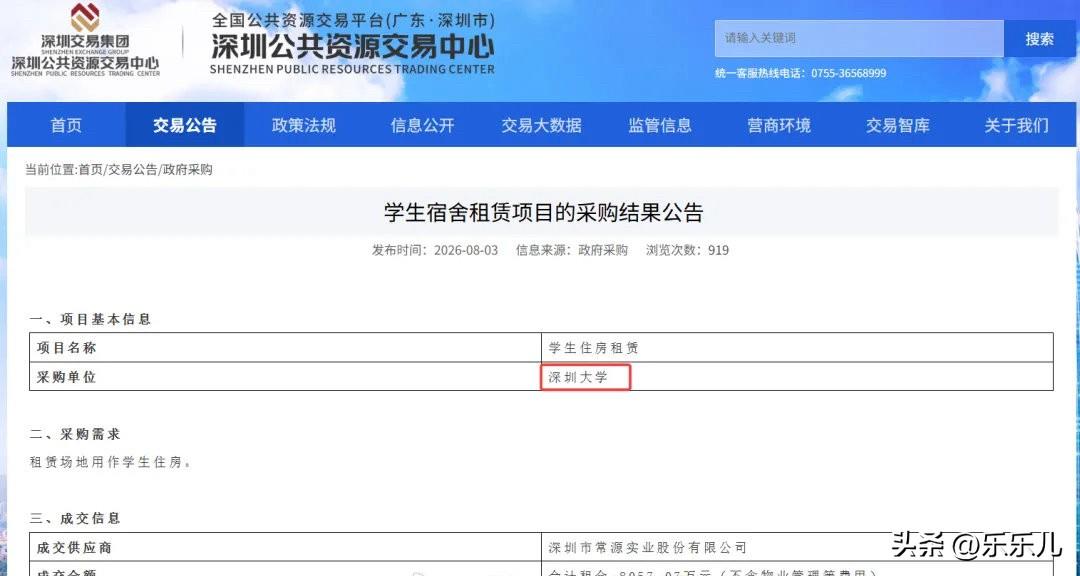Click the 学生住房租赁 table cell
This screenshot has height=576, width=1080.
tap(798, 347)
